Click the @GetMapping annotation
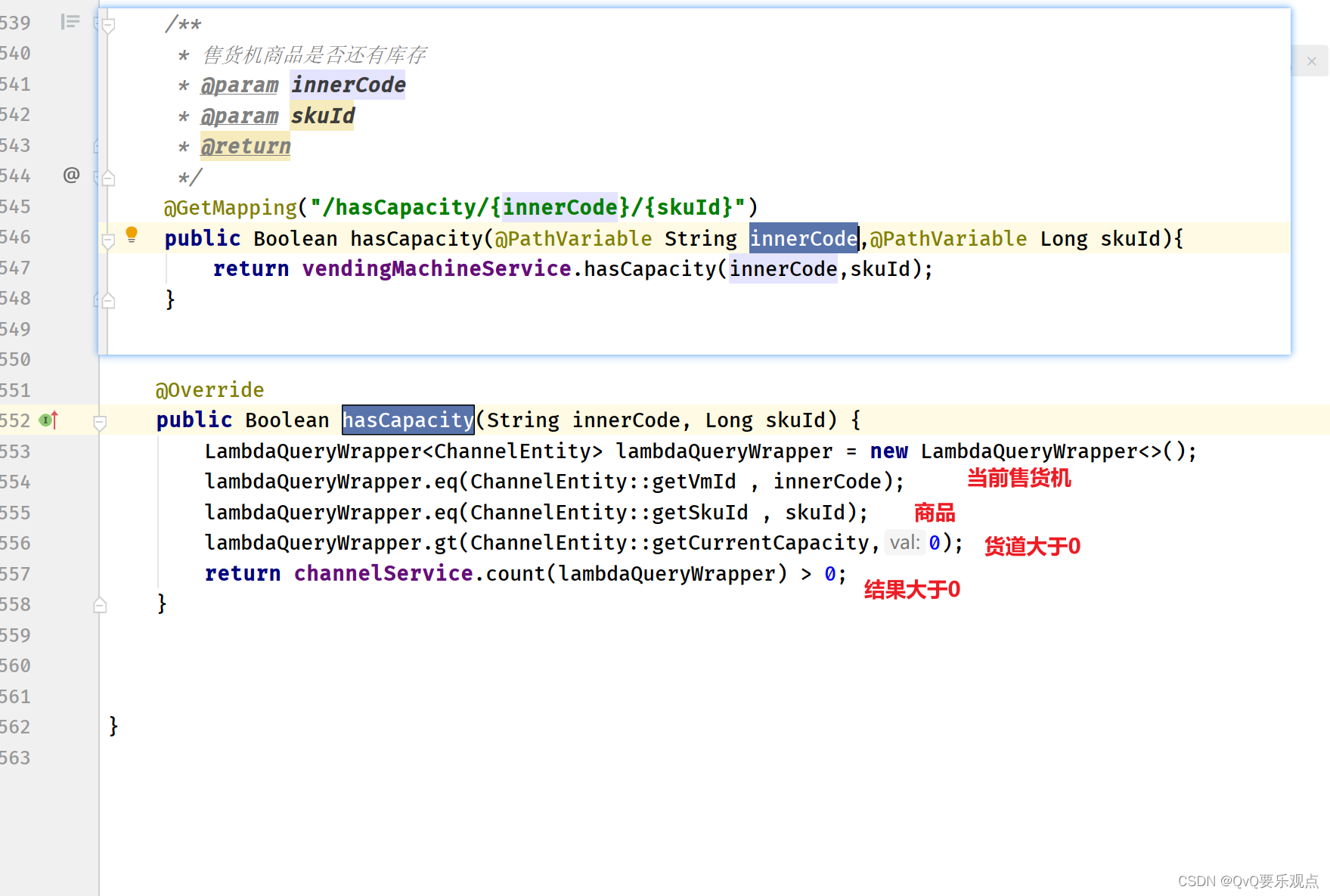Viewport: 1330px width, 896px height. [x=231, y=207]
